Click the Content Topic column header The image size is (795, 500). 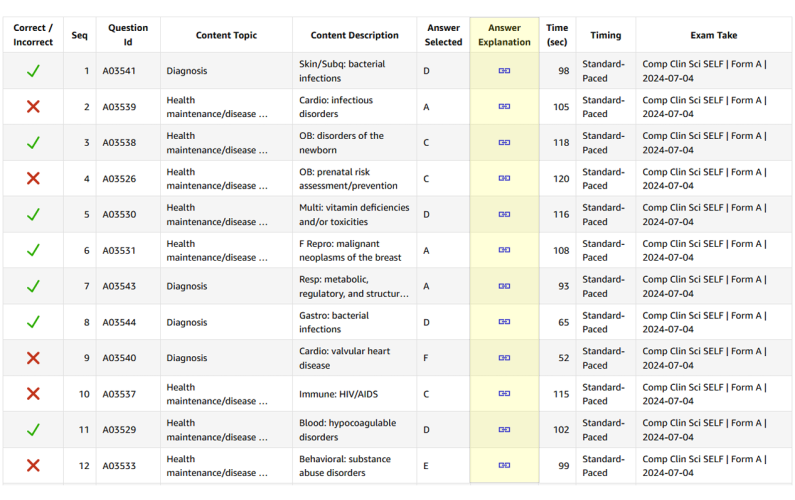click(226, 35)
